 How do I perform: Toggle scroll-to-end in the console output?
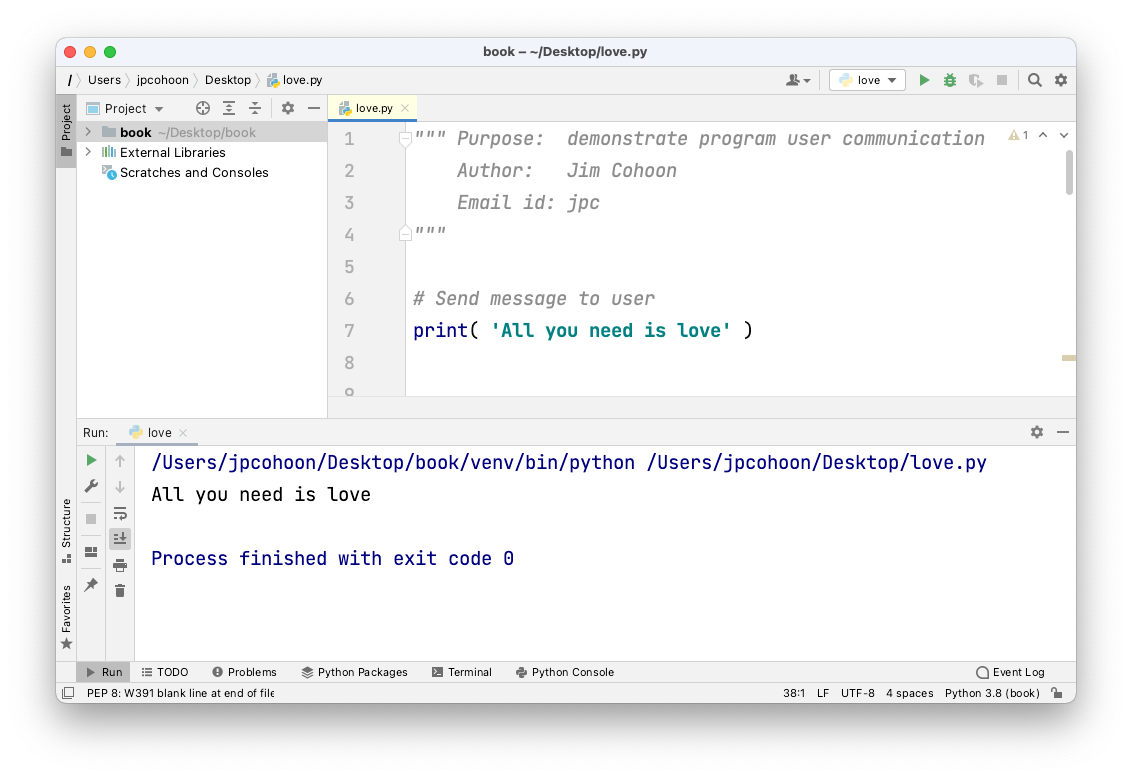[x=120, y=538]
